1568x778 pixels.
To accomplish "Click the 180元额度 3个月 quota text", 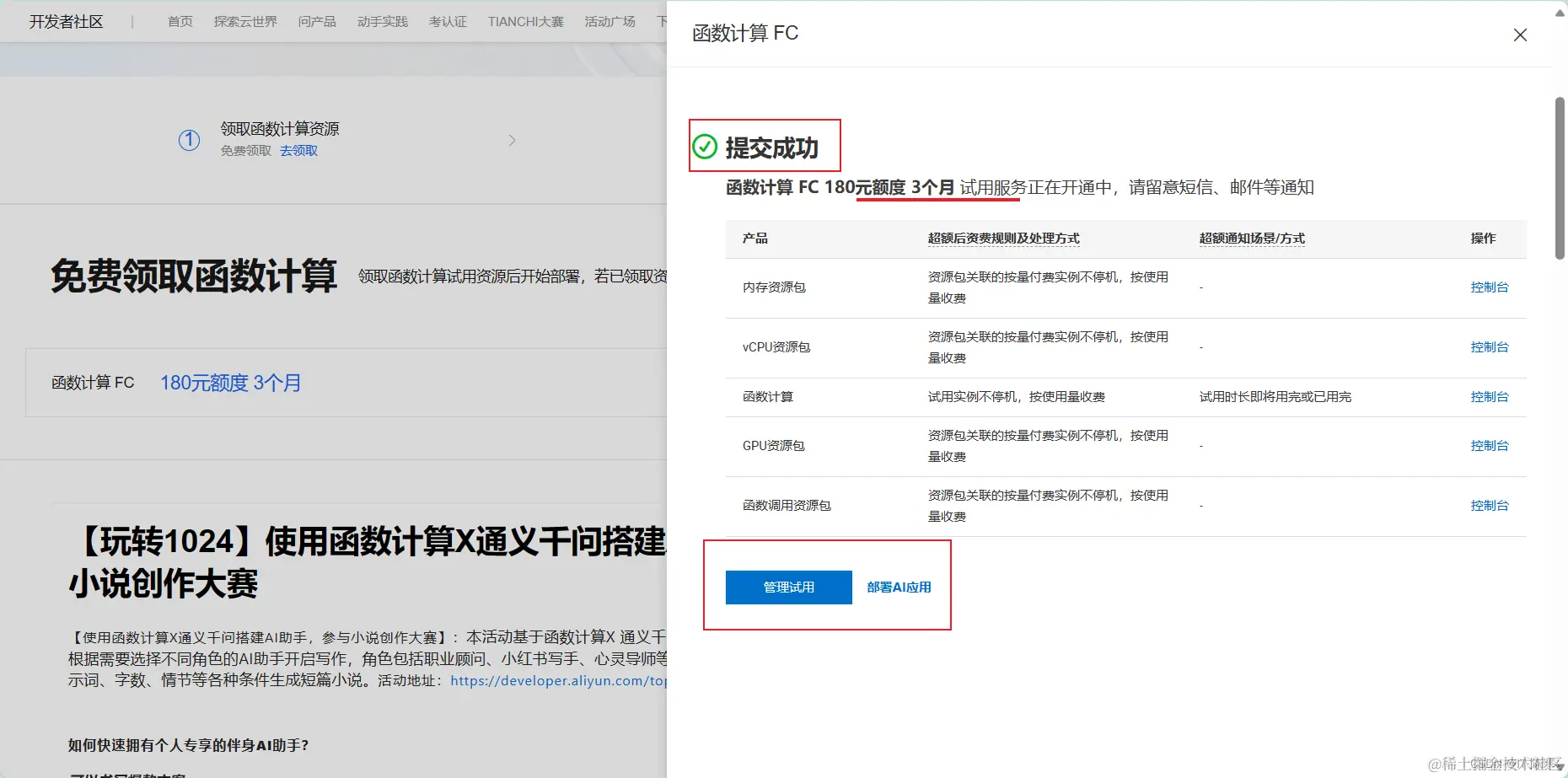I will coord(230,383).
